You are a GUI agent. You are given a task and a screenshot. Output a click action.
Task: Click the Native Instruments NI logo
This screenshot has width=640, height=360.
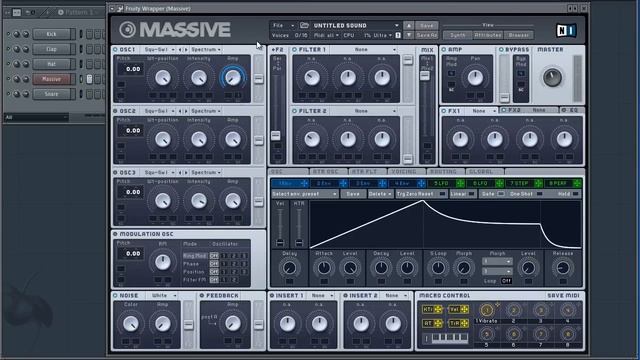click(566, 30)
